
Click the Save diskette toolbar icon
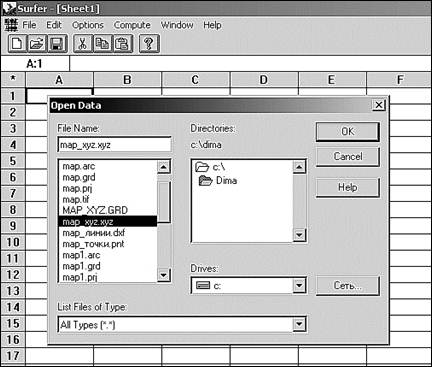57,44
